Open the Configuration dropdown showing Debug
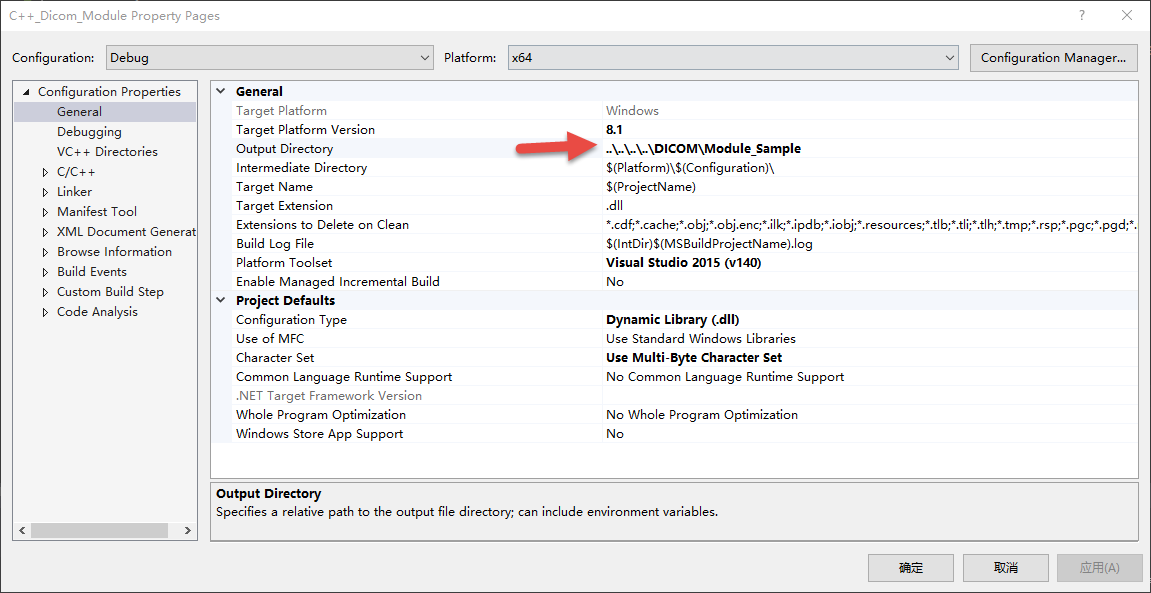This screenshot has height=593, width=1151. tap(424, 57)
